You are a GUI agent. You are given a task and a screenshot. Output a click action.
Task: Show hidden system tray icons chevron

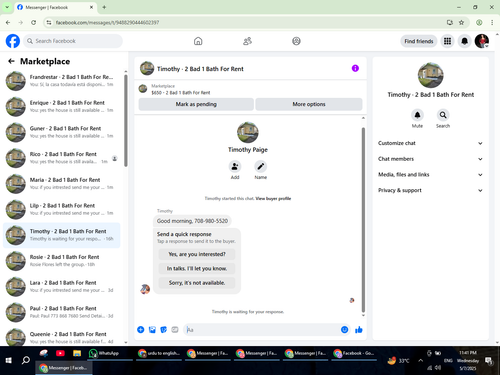(x=421, y=360)
